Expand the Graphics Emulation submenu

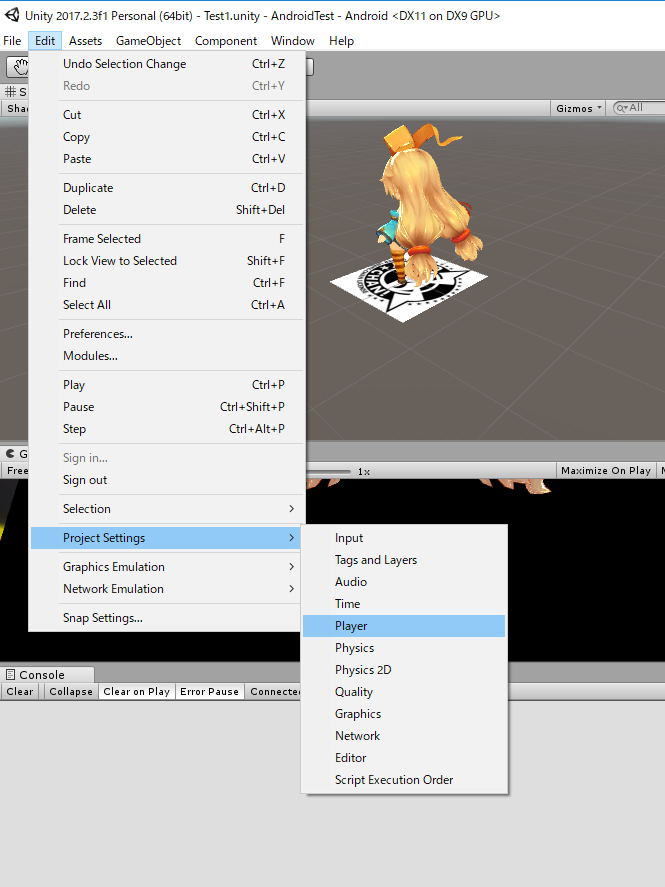[167, 567]
